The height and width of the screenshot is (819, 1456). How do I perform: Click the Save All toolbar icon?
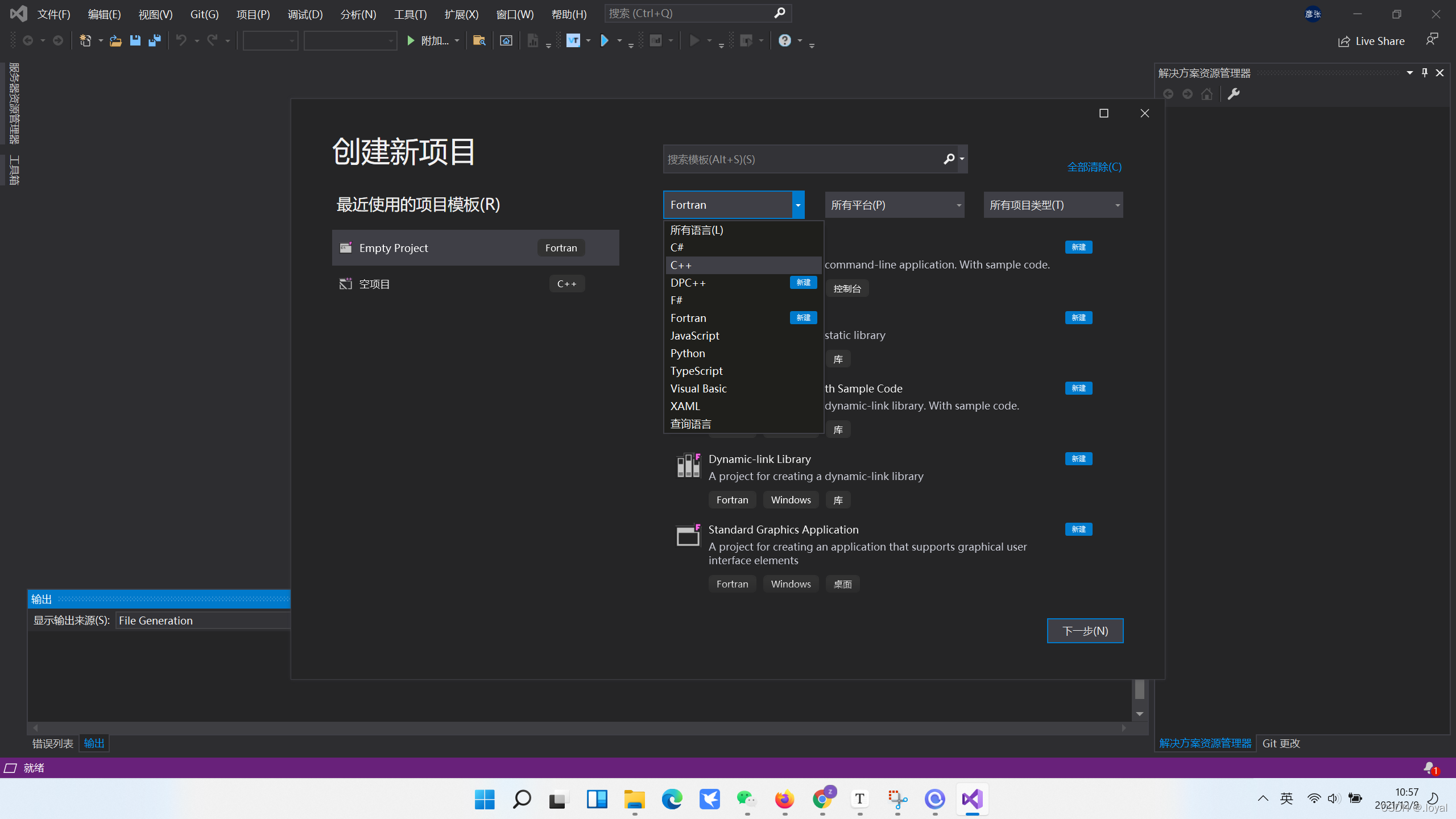(154, 40)
